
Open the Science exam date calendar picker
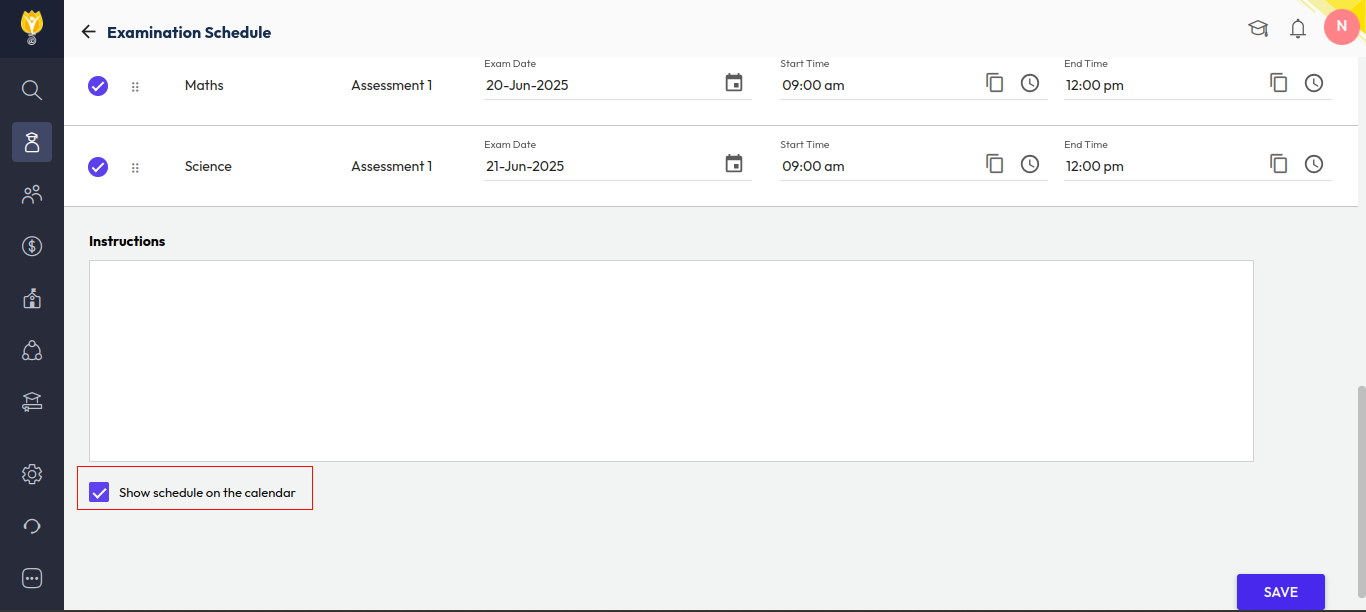tap(734, 164)
